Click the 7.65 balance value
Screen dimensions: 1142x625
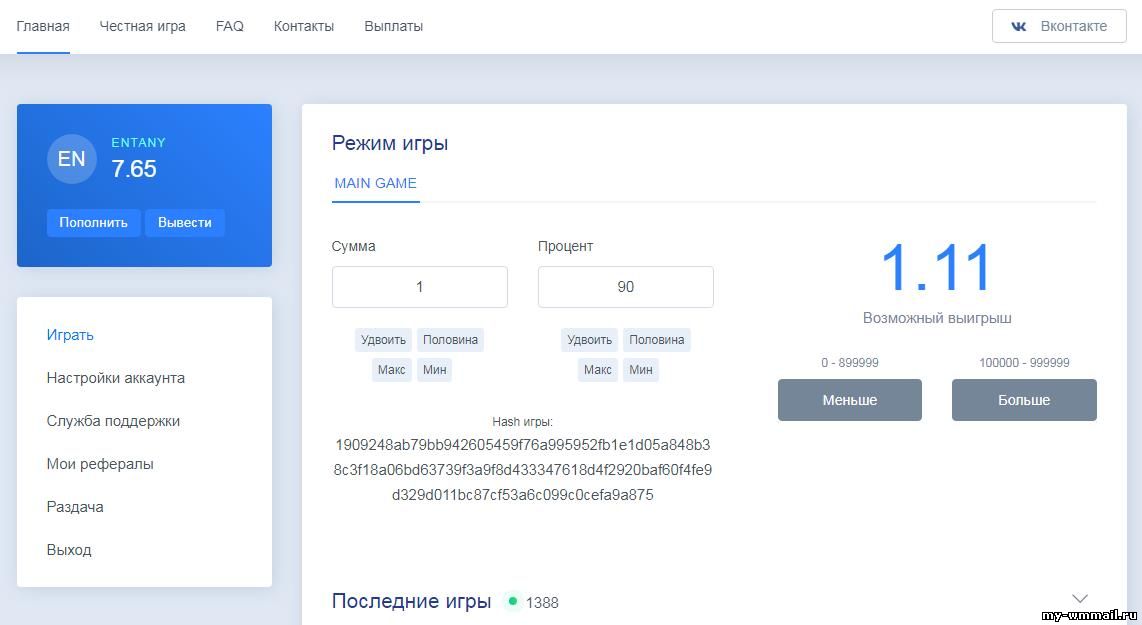(x=134, y=169)
